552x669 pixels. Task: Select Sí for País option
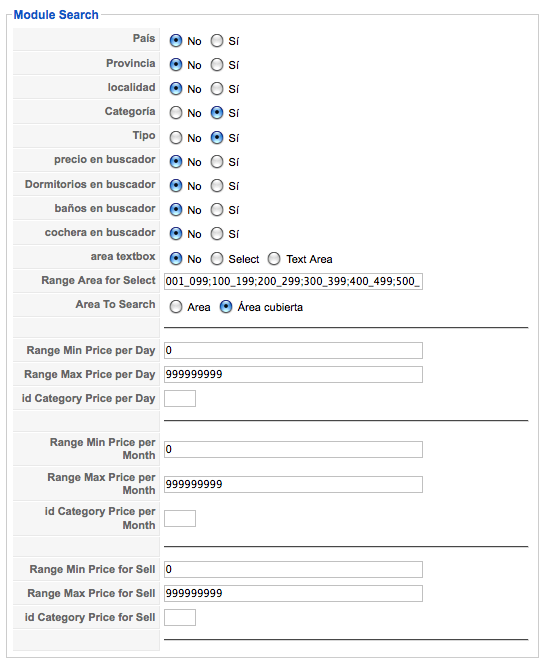click(x=217, y=41)
